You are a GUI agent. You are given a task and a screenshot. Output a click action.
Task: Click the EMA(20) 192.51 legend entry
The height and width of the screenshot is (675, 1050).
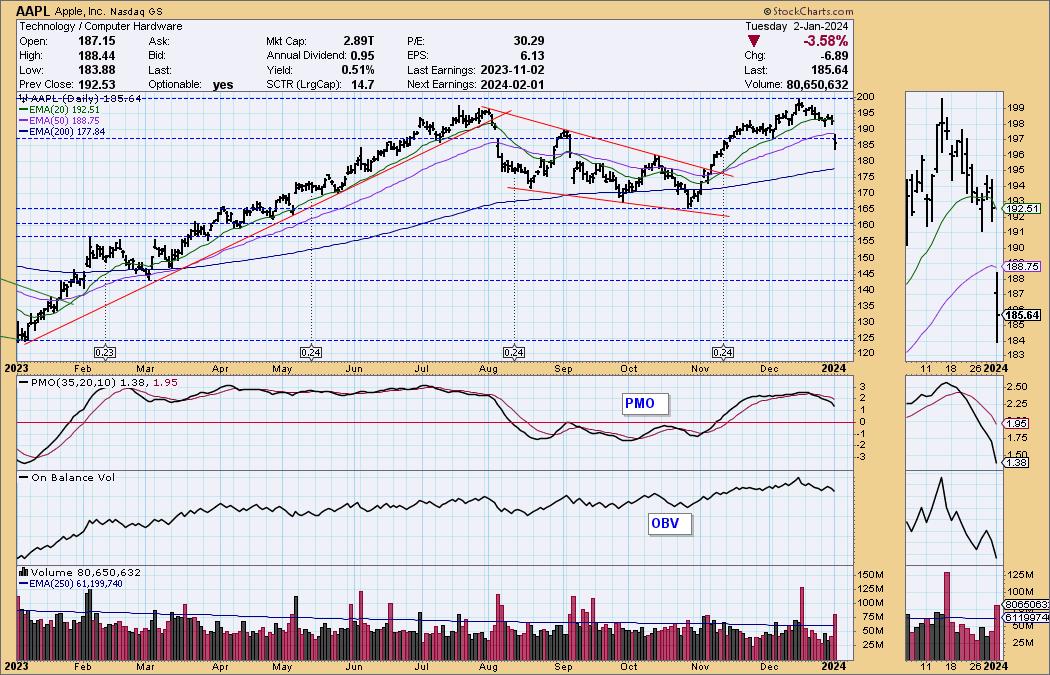58,110
